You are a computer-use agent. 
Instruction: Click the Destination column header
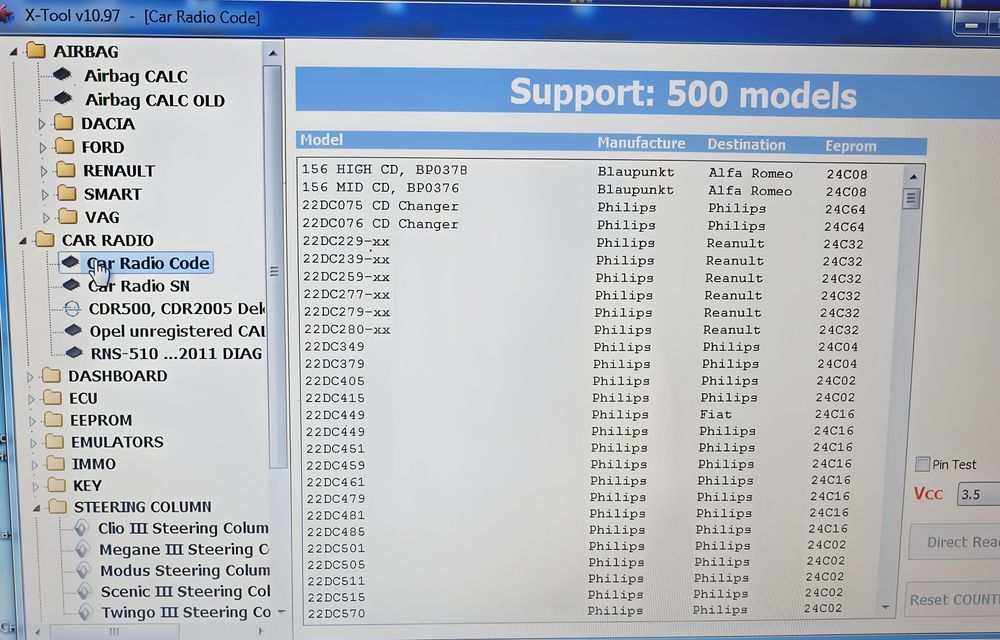746,145
